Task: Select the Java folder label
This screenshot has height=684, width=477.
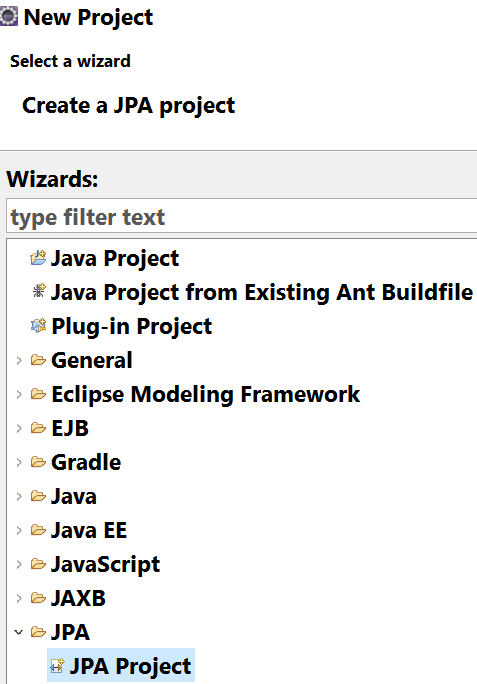Action: tap(74, 496)
